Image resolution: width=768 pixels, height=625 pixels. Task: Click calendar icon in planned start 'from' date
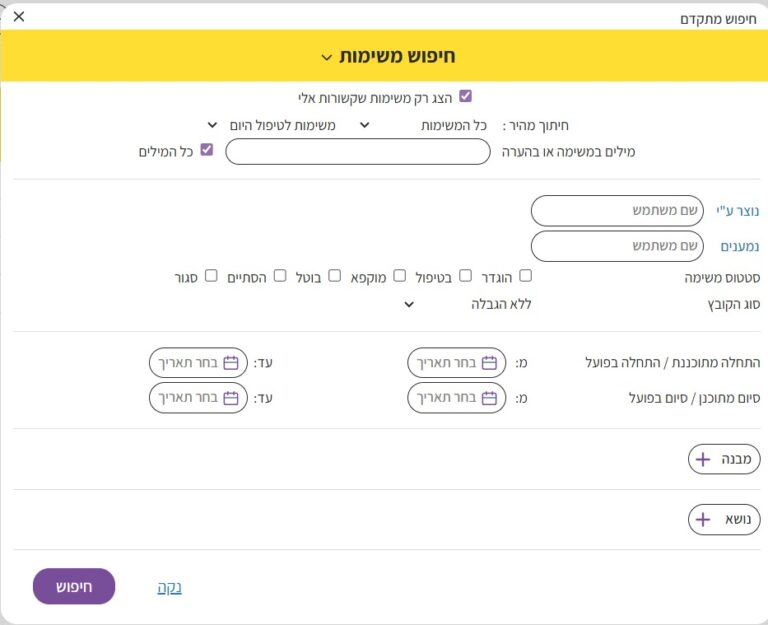489,363
